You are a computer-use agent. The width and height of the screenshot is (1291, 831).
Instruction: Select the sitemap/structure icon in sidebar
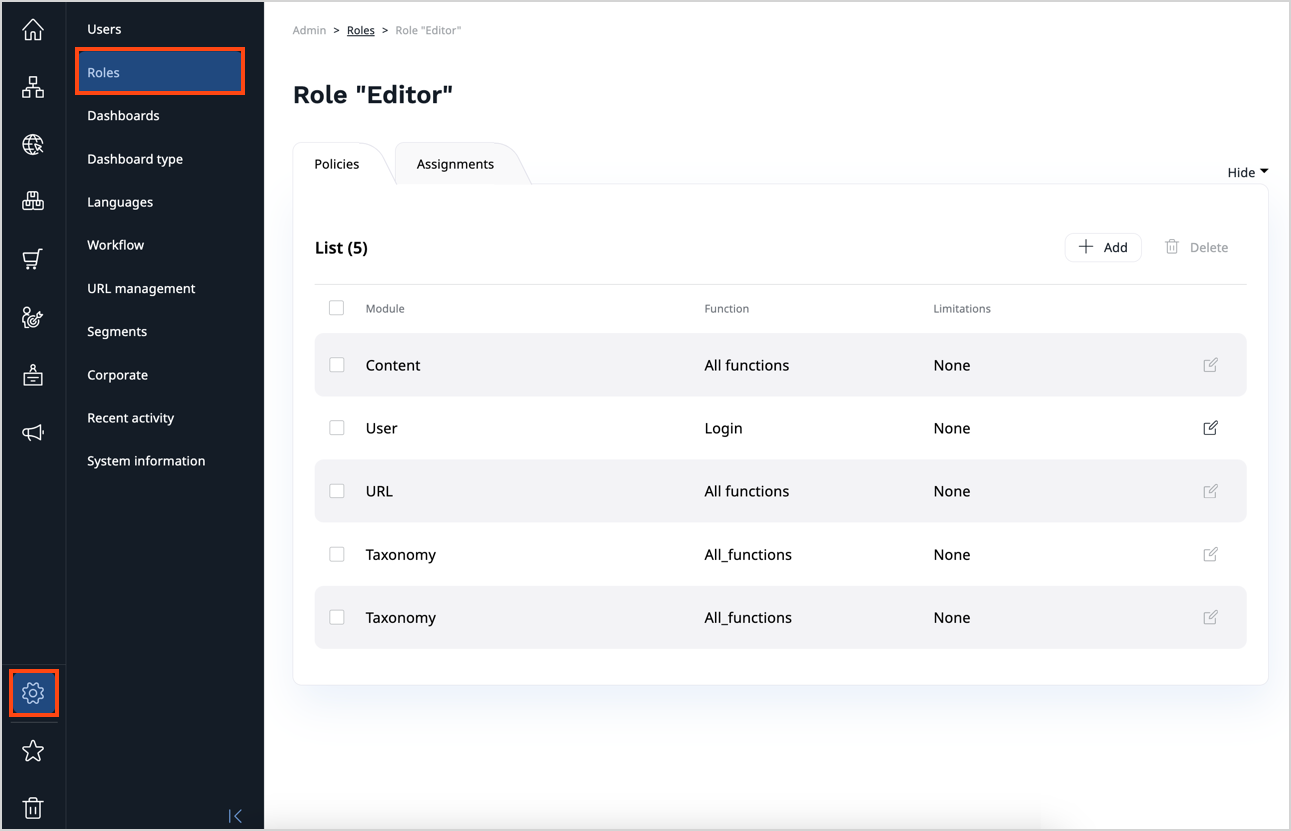pos(33,87)
